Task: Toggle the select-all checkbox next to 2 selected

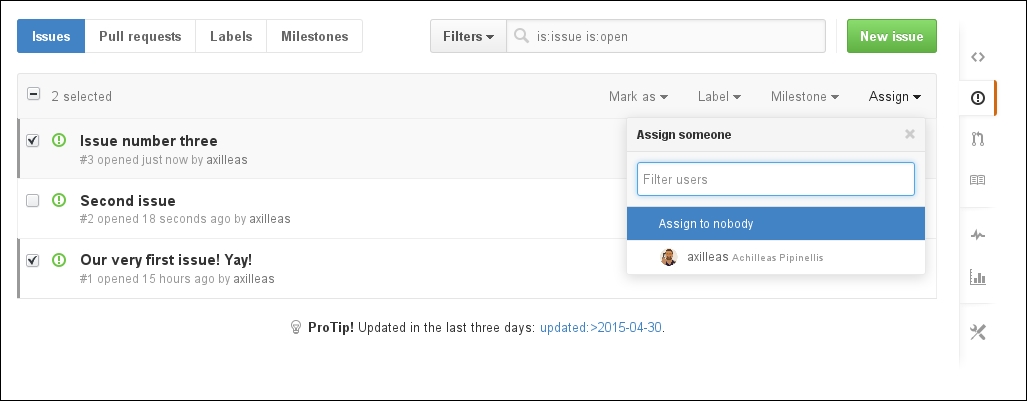Action: (33, 94)
